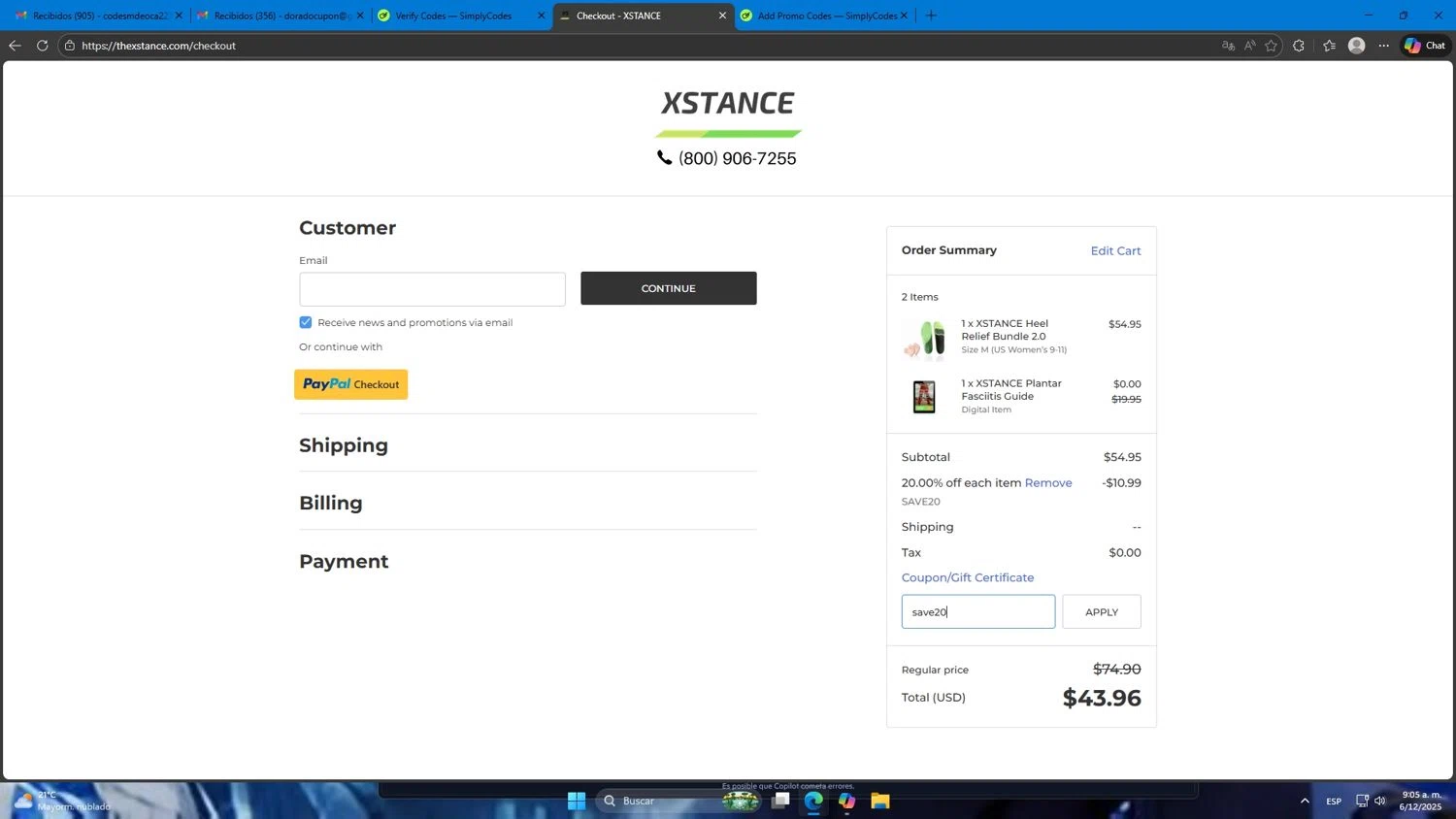Close the Recibidos (356) tab
Viewport: 1456px width, 819px height.
click(360, 16)
